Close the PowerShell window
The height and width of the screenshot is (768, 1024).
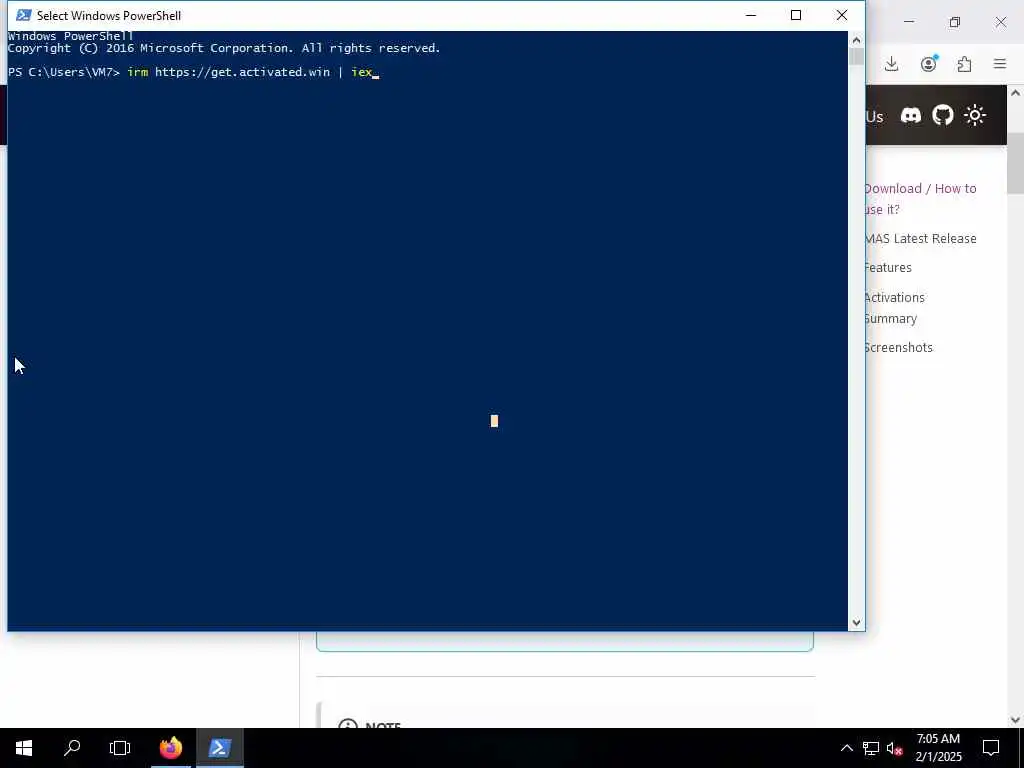click(x=842, y=15)
